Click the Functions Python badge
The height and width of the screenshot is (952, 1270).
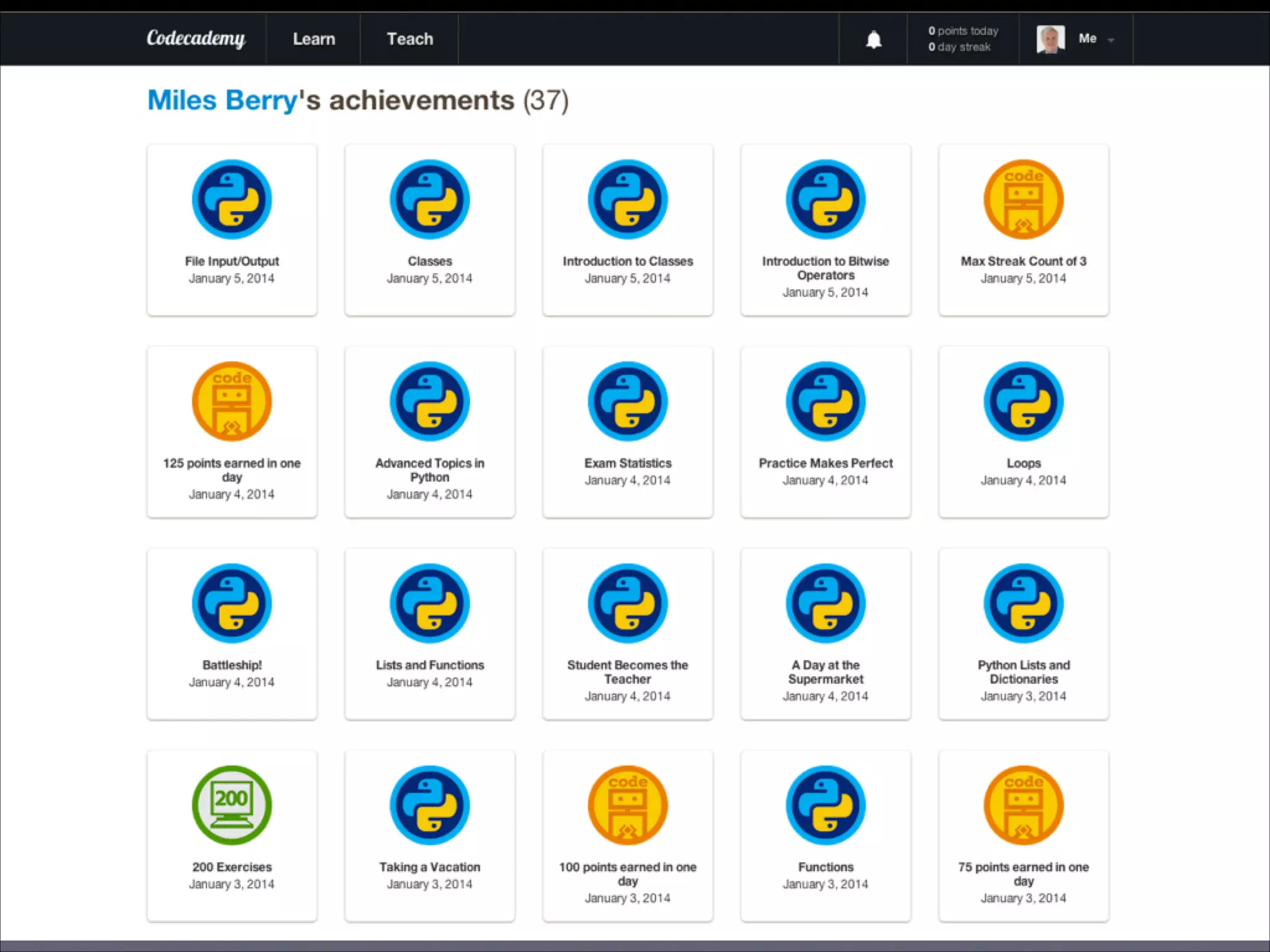pyautogui.click(x=825, y=805)
